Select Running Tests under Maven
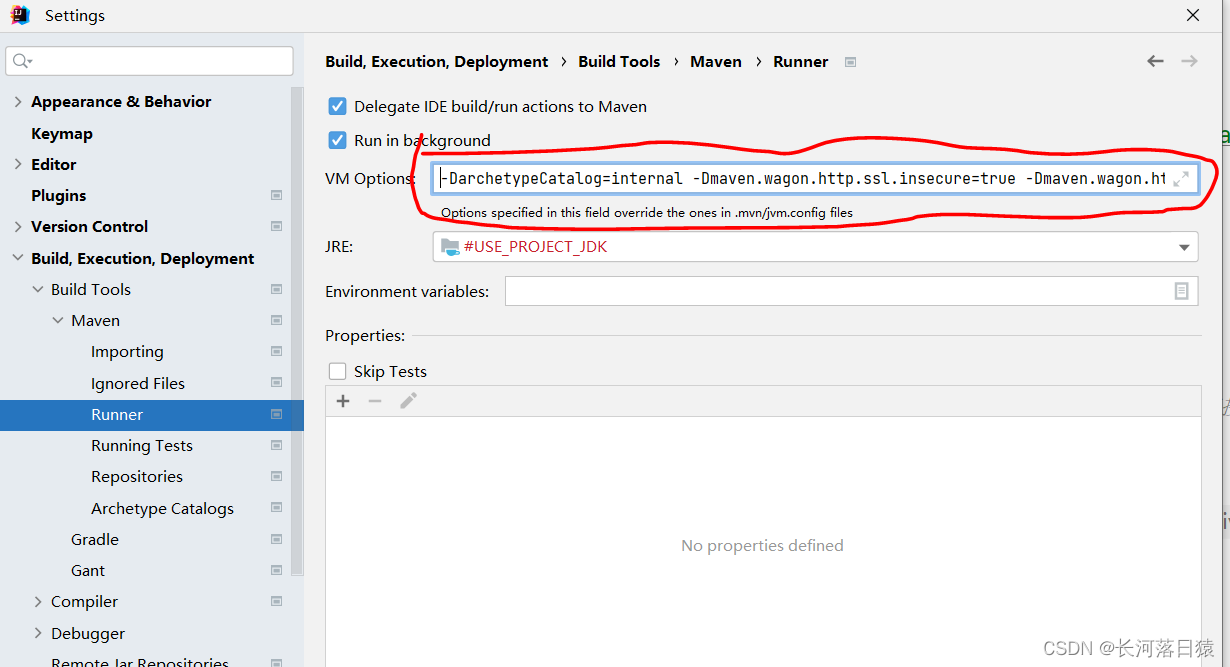1230x667 pixels. coord(142,446)
